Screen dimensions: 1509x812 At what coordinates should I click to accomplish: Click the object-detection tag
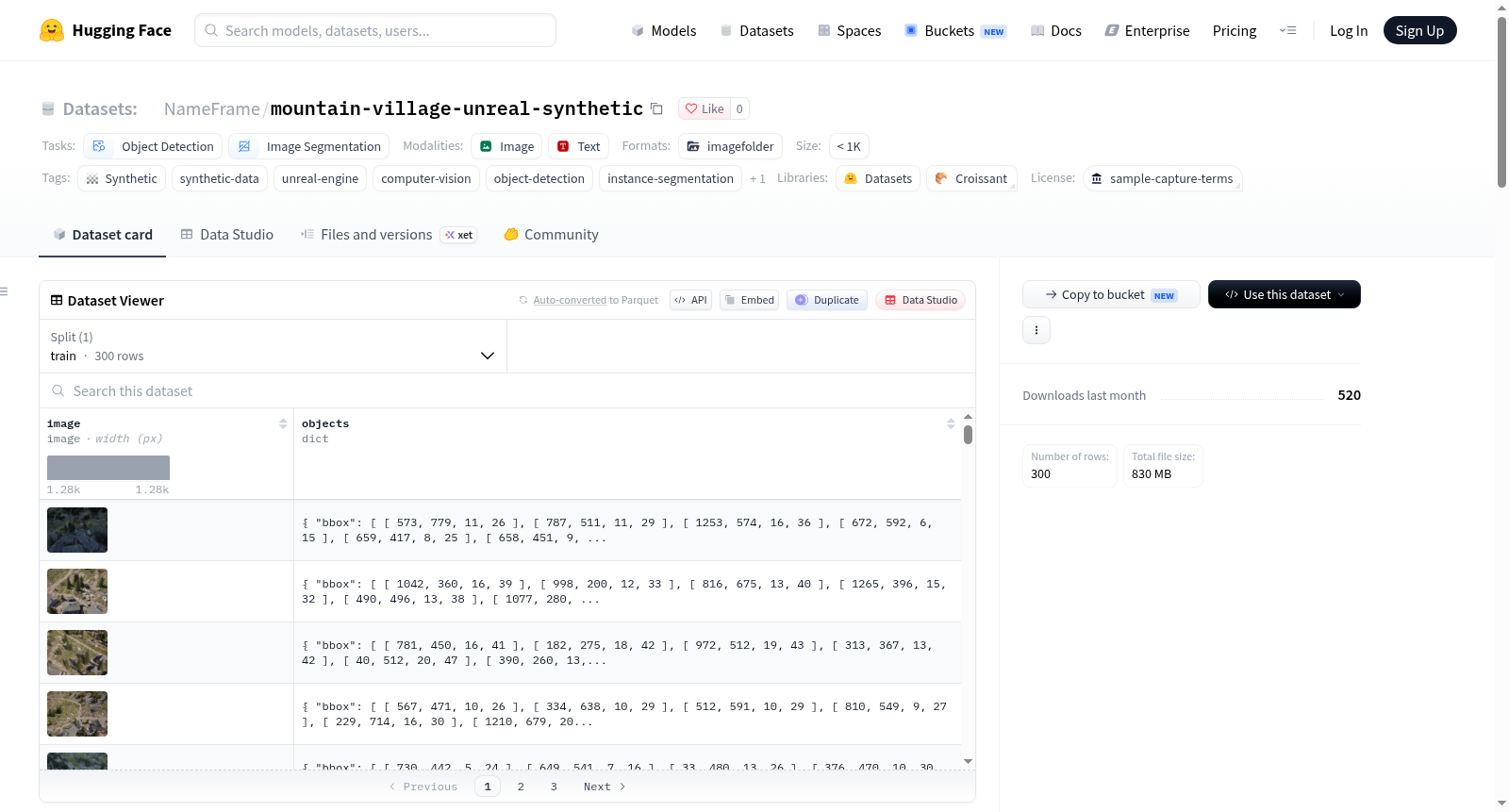click(539, 178)
